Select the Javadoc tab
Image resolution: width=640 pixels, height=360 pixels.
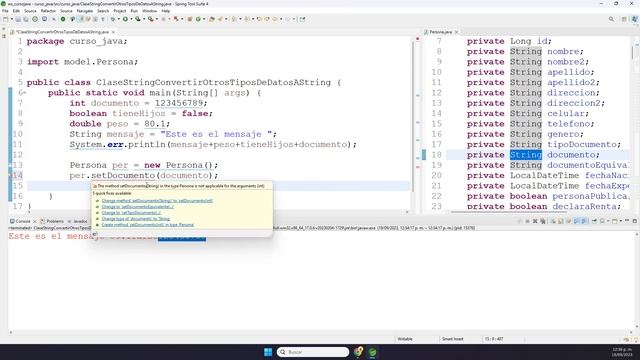coord(80,221)
